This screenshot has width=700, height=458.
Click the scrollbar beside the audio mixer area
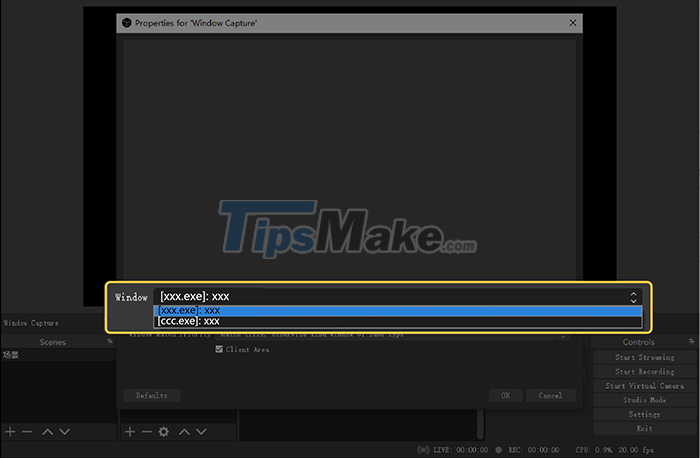pyautogui.click(x=480, y=424)
